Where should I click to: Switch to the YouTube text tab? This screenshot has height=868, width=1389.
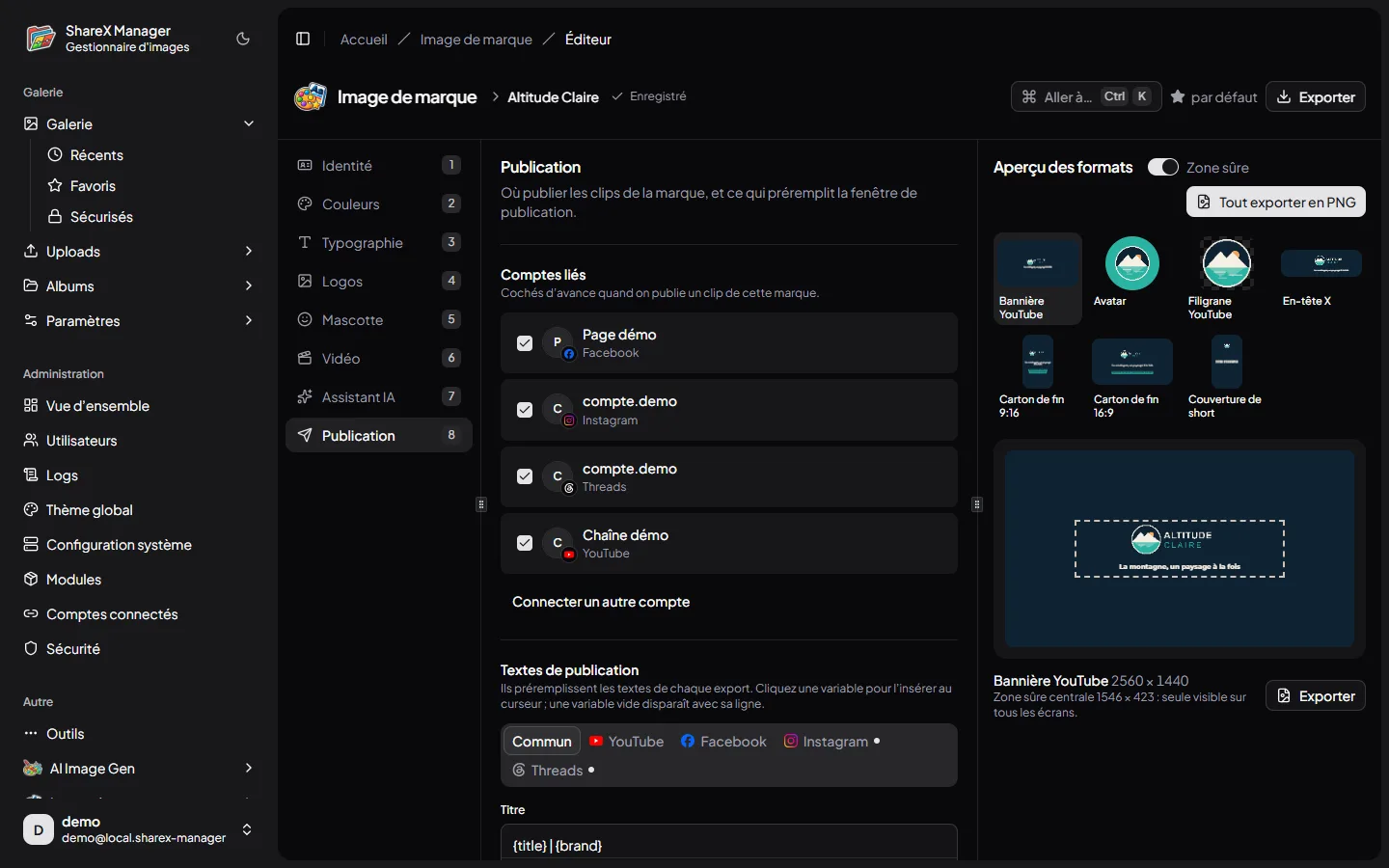tap(627, 741)
